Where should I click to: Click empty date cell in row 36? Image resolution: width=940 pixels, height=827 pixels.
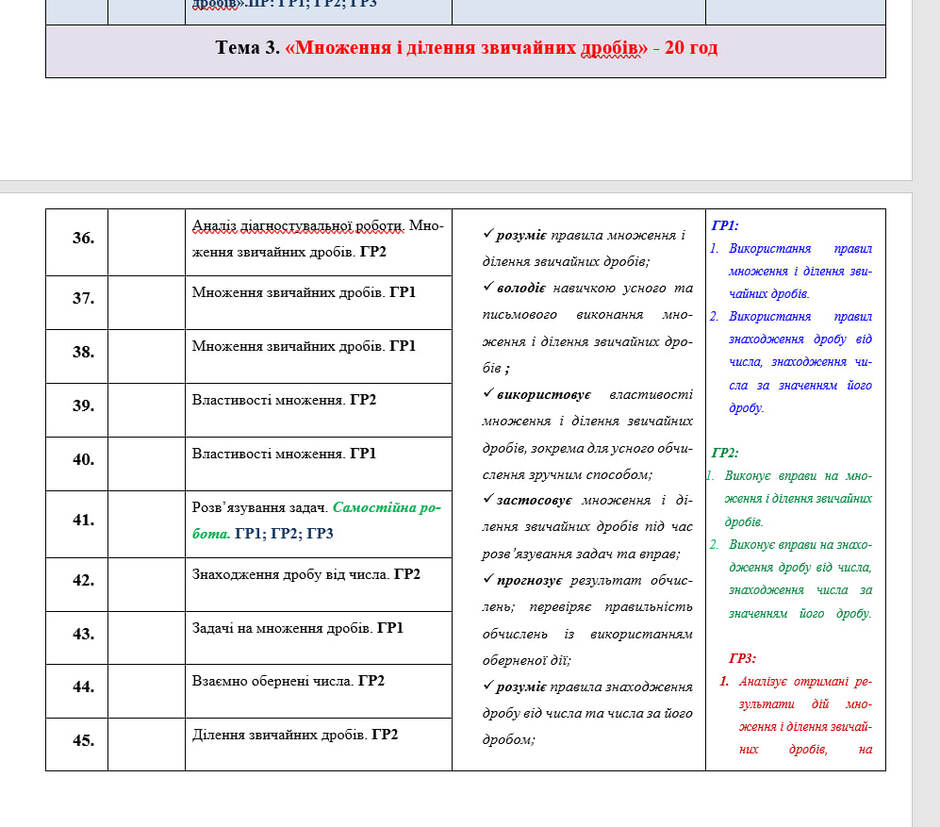[147, 243]
